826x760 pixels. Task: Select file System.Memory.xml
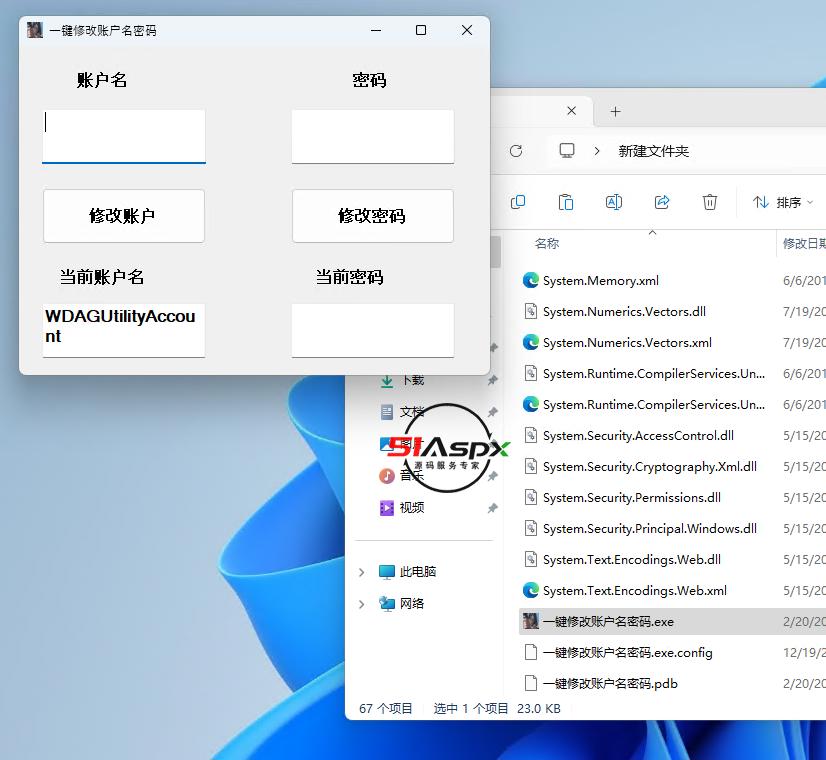[600, 281]
